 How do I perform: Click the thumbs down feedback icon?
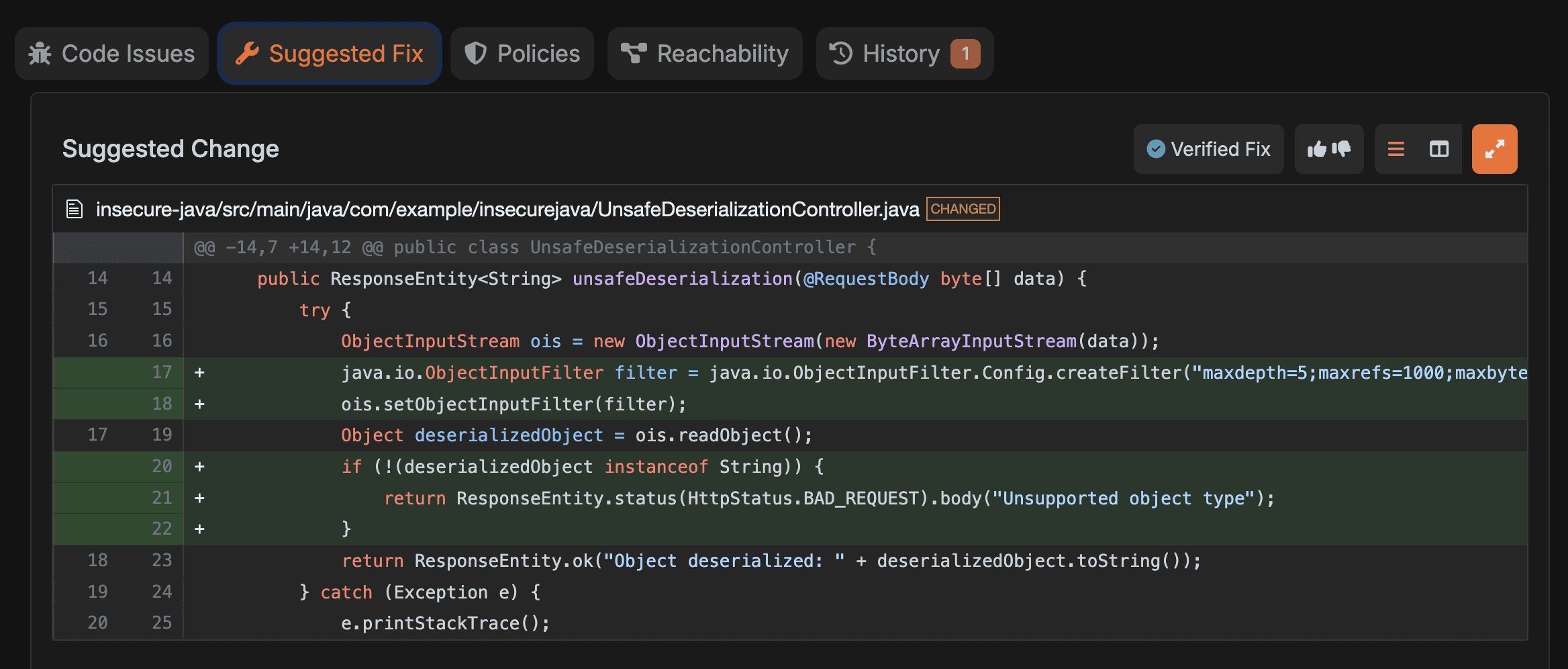(x=1341, y=149)
